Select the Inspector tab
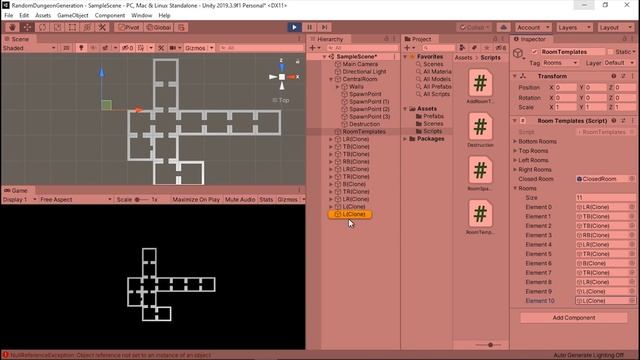 [530, 39]
